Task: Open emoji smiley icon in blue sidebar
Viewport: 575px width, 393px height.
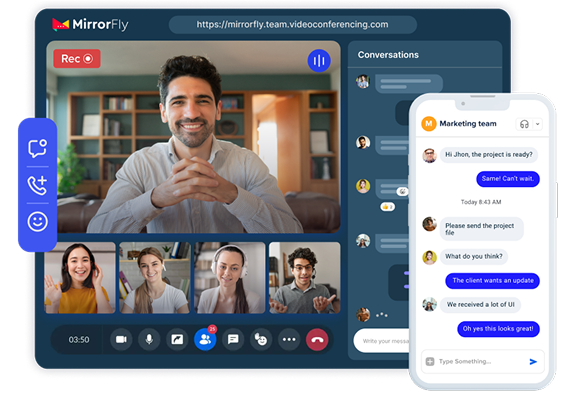Action: pos(37,221)
